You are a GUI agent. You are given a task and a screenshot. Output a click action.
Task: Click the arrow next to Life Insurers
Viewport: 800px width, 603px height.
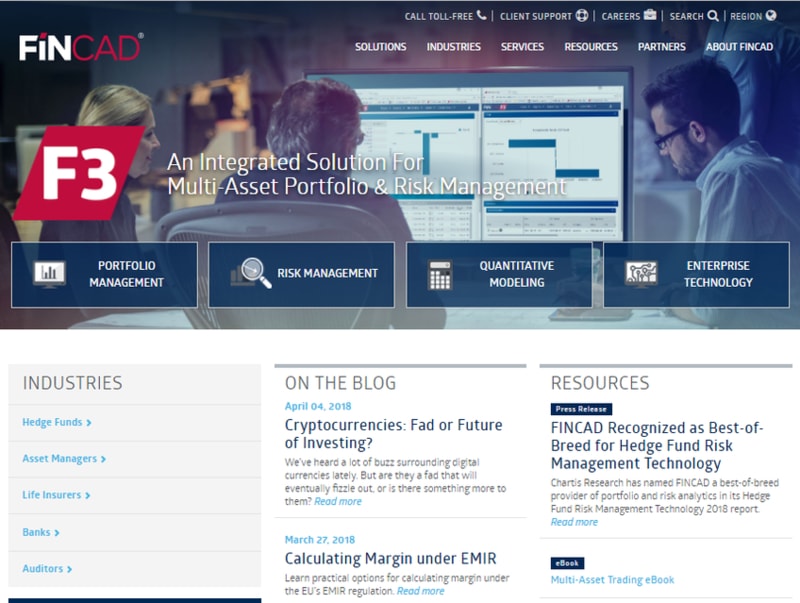coord(88,495)
